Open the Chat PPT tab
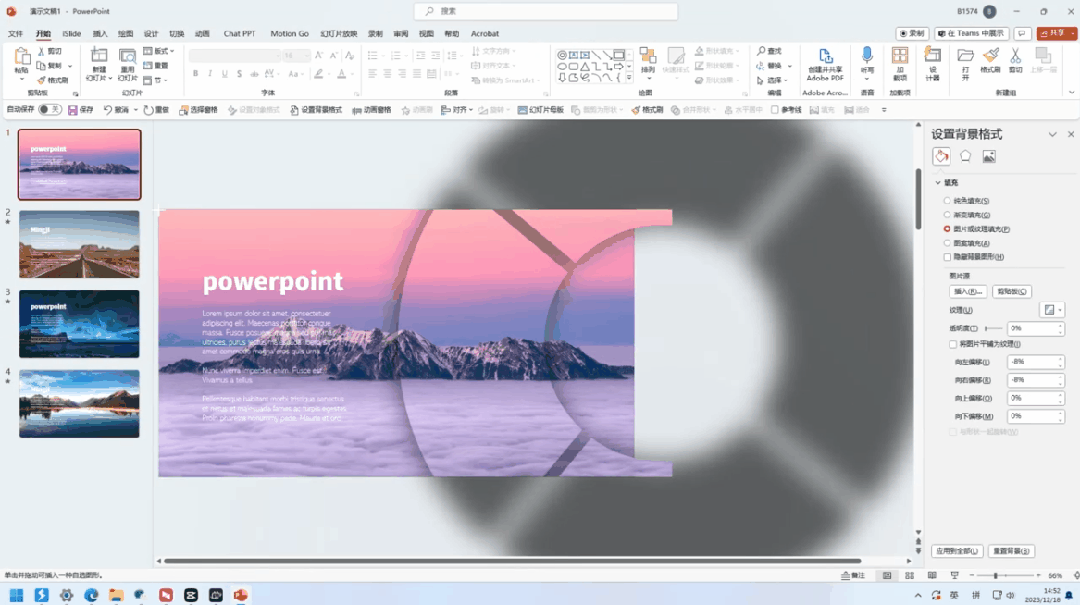The width and height of the screenshot is (1080, 605). pyautogui.click(x=239, y=34)
